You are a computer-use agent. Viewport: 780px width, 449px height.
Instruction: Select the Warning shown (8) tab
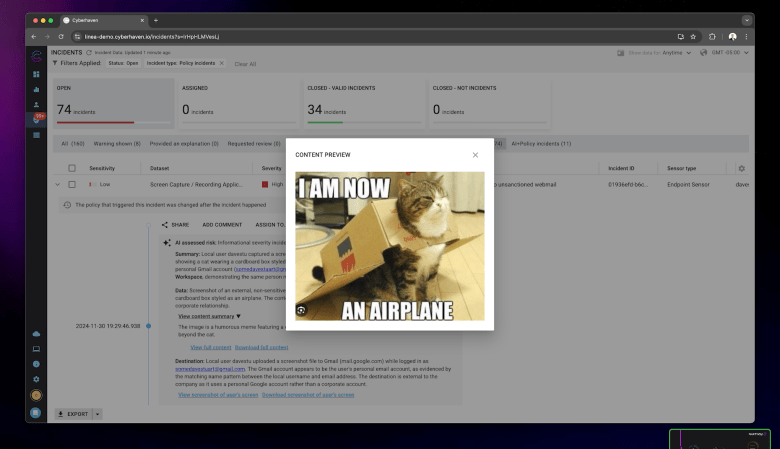coord(117,144)
